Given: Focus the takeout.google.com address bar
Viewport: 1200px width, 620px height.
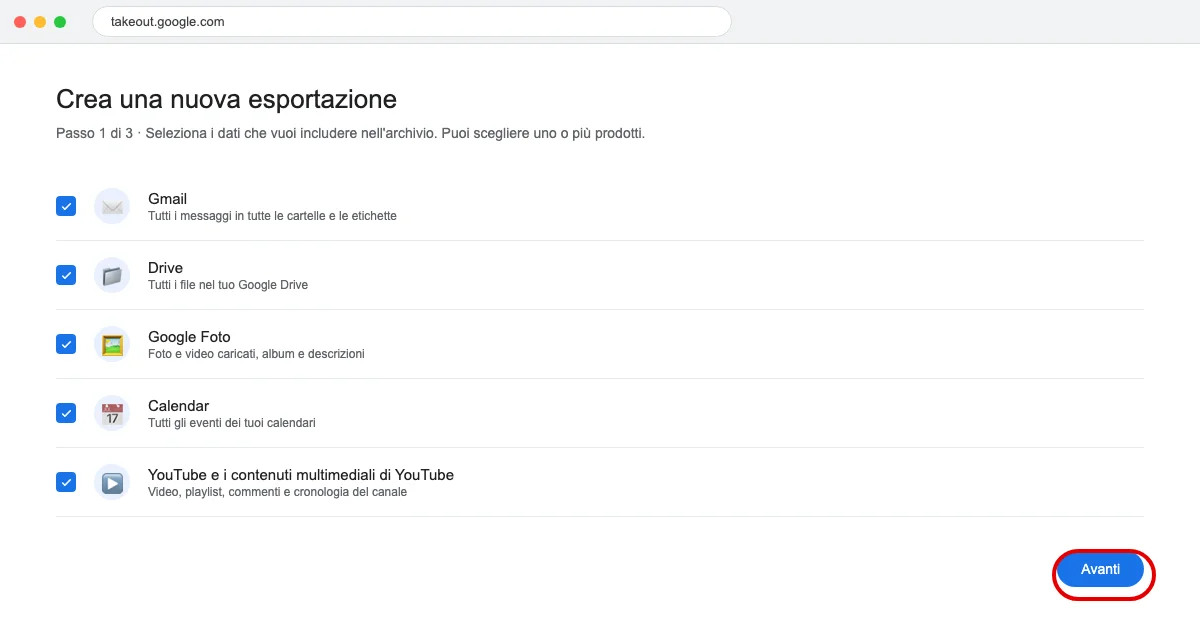Looking at the screenshot, I should click(412, 22).
